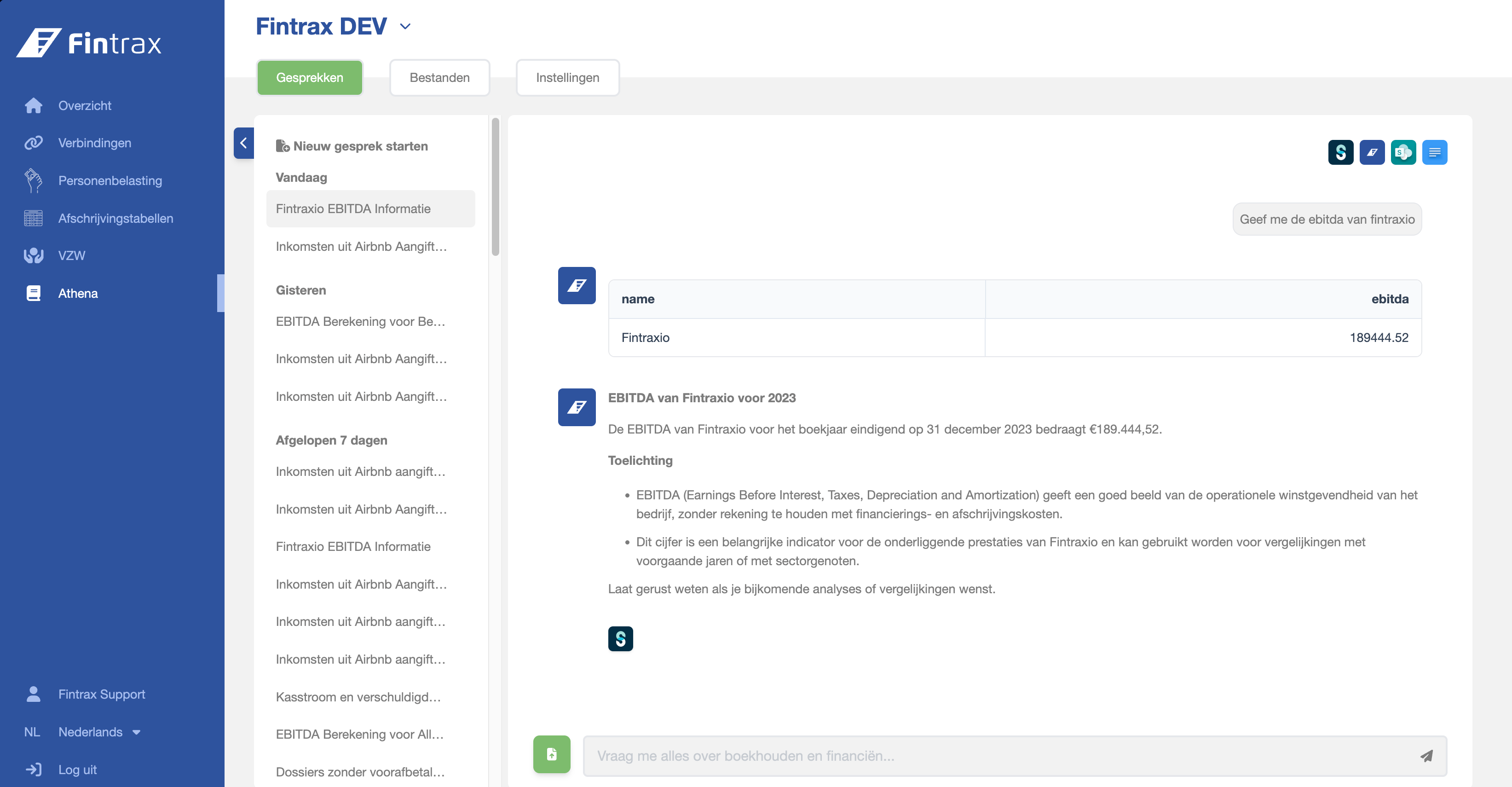This screenshot has height=787, width=1512.
Task: Click the Fintrax avatar beside the table
Action: 577,286
